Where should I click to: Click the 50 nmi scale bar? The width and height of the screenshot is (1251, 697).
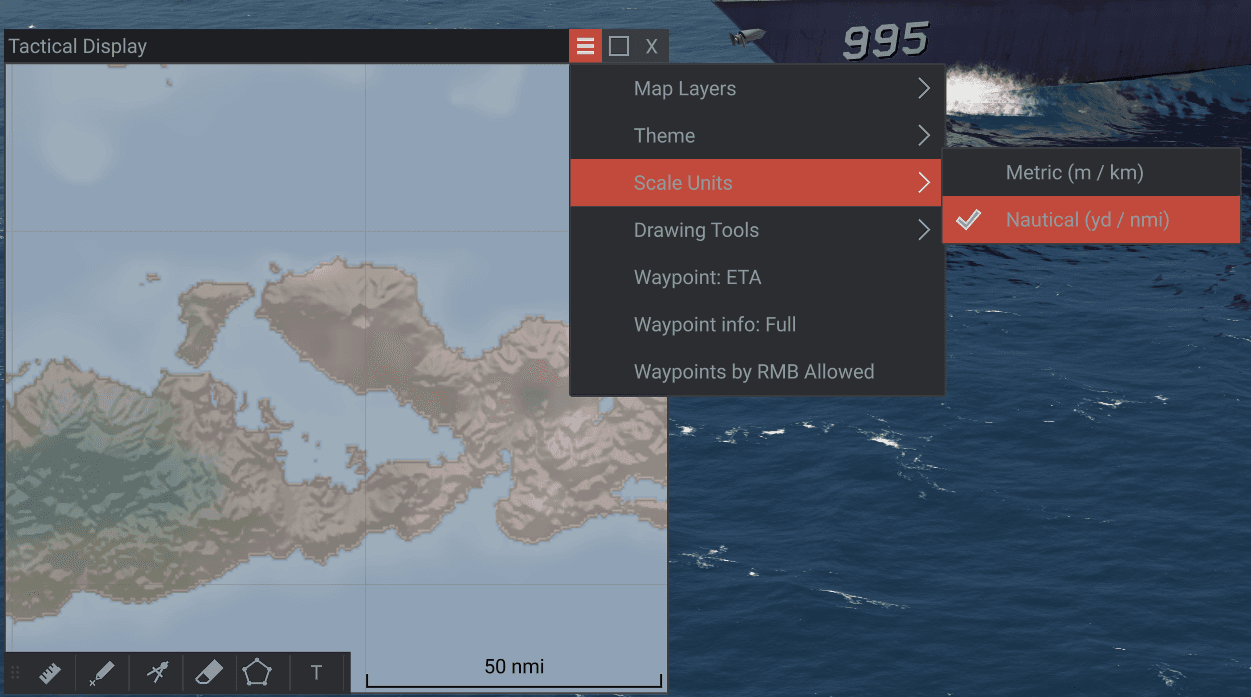[x=514, y=673]
